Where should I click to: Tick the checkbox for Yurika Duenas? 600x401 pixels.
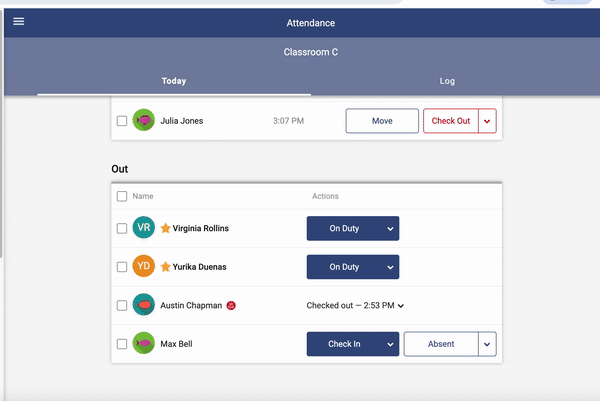[122, 267]
